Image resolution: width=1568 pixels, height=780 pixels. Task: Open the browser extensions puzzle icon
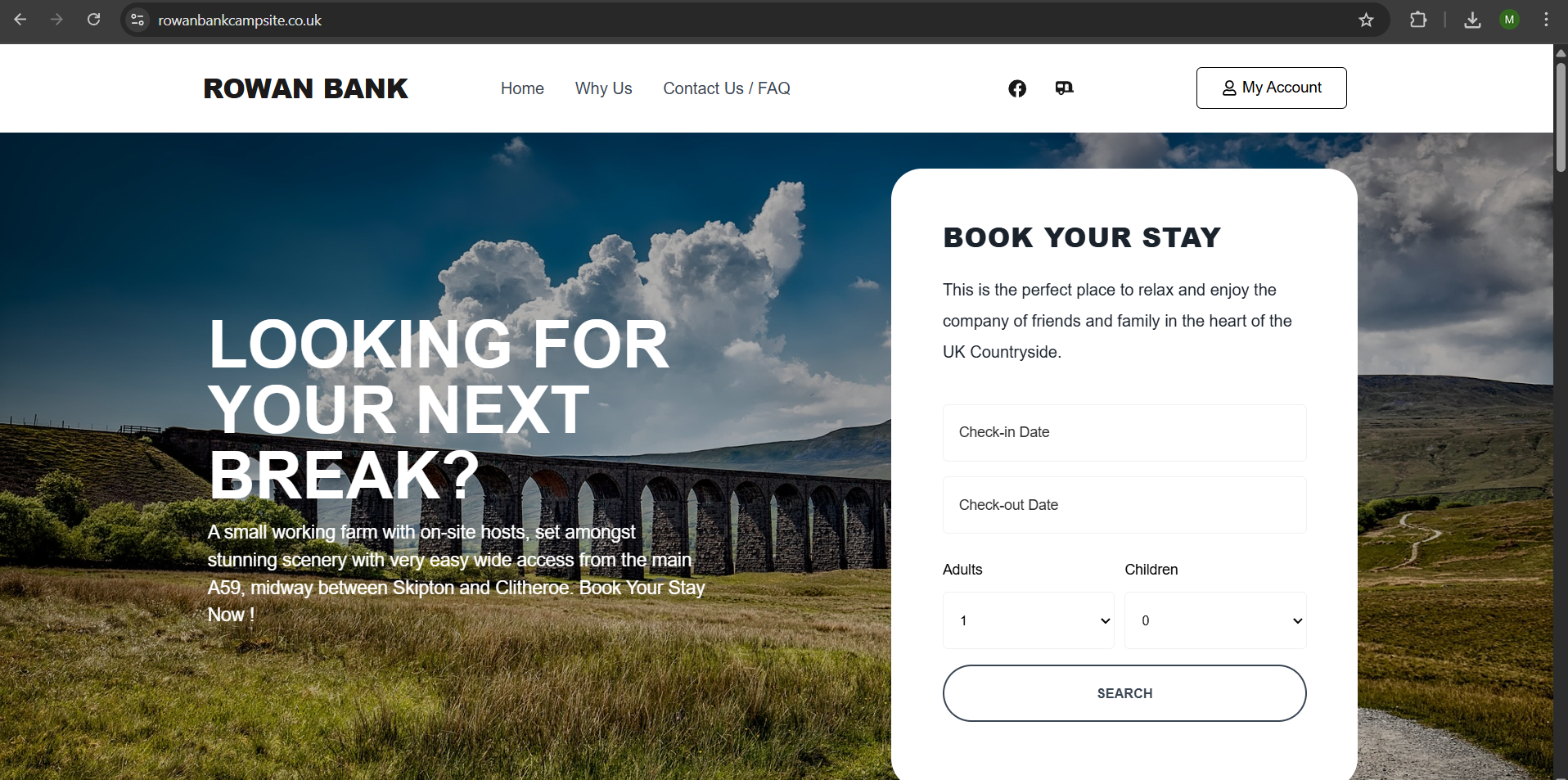(x=1418, y=20)
